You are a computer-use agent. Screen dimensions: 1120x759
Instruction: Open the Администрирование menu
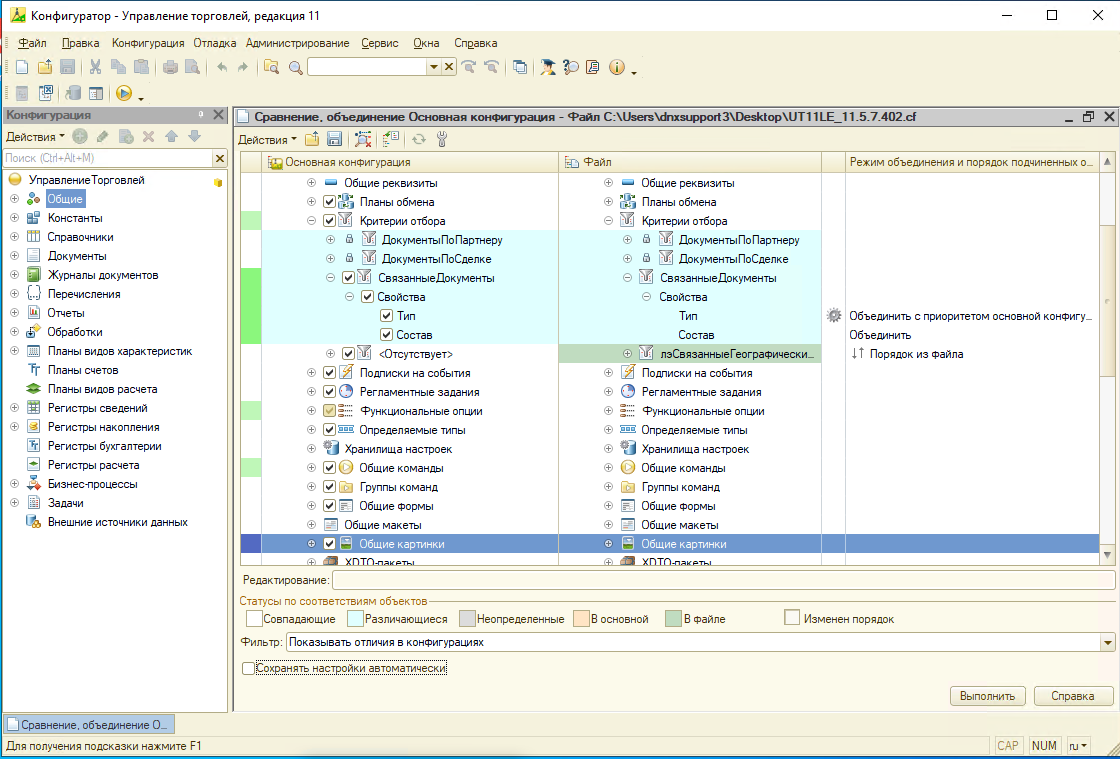297,43
